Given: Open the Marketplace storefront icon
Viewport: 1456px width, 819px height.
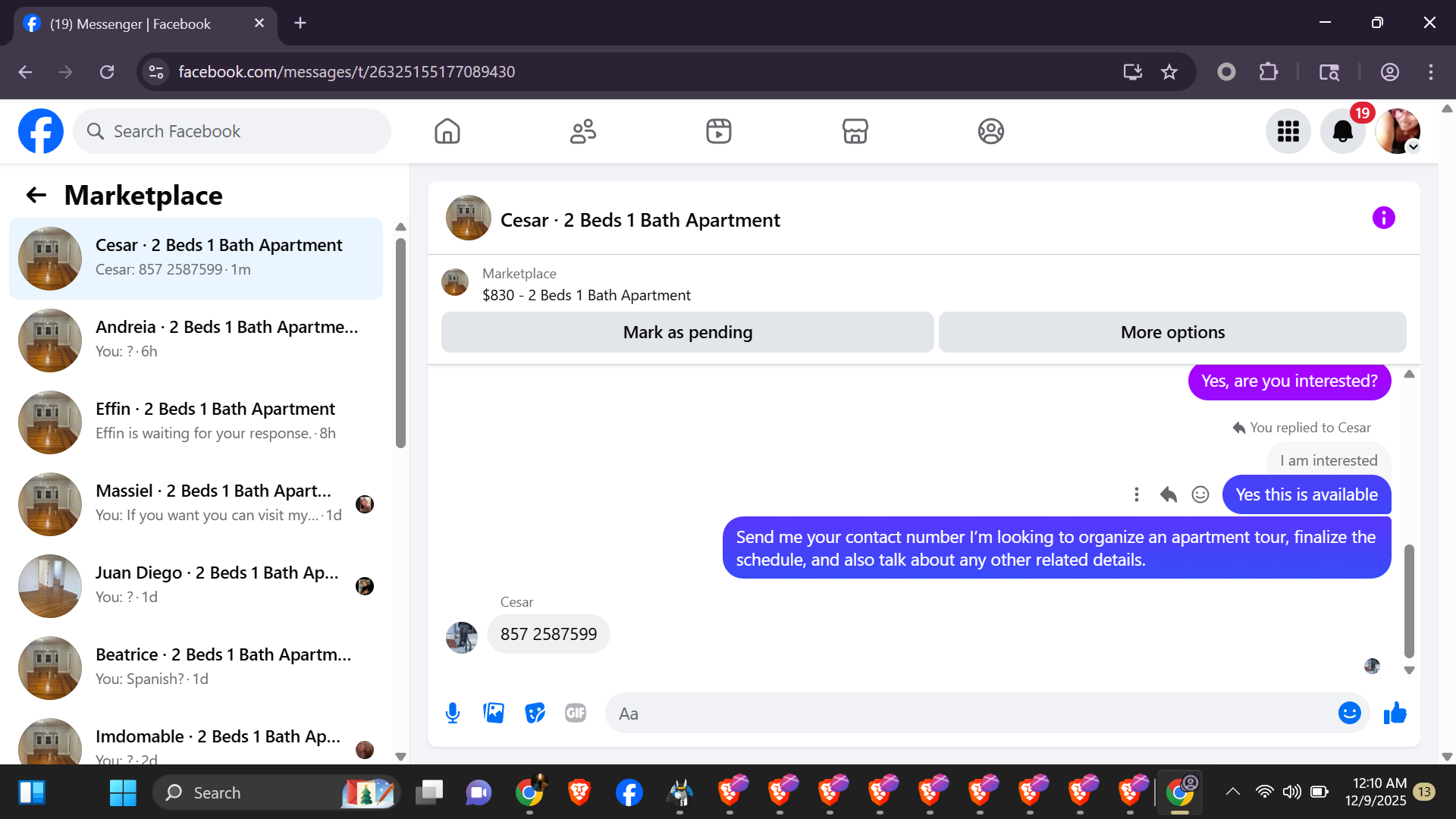Looking at the screenshot, I should tap(855, 131).
